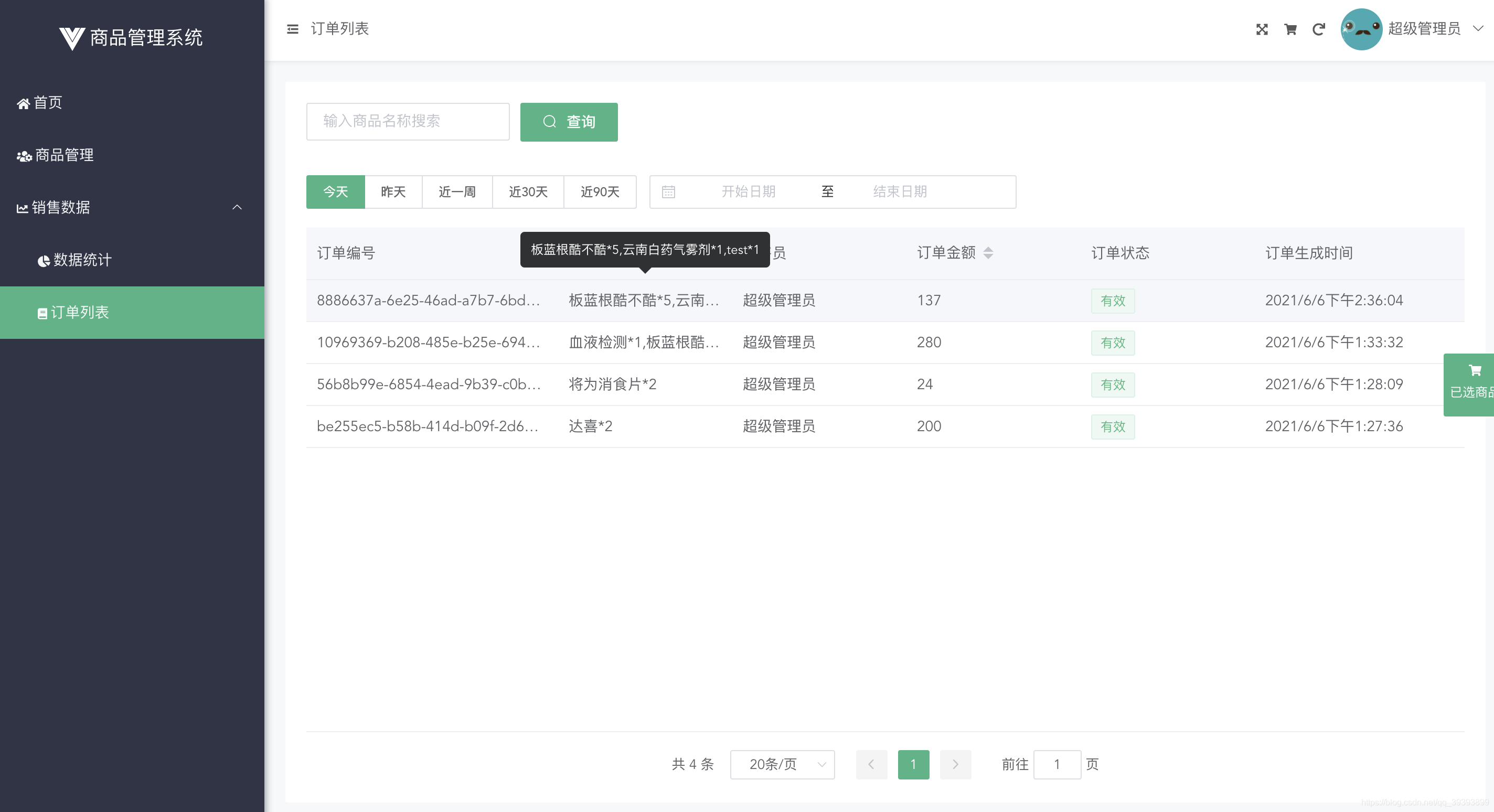Click order ID 56b8b99e-6854-4ead-9b39-c0b…
This screenshot has height=812, width=1494.
[x=428, y=384]
